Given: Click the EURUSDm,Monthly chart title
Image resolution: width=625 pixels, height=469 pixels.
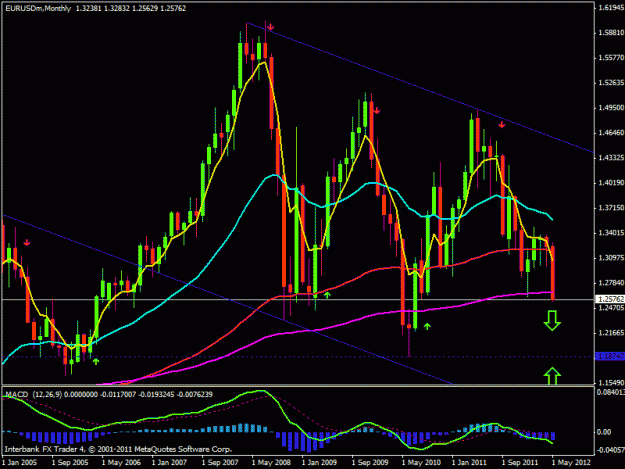Looking at the screenshot, I should click(x=38, y=8).
